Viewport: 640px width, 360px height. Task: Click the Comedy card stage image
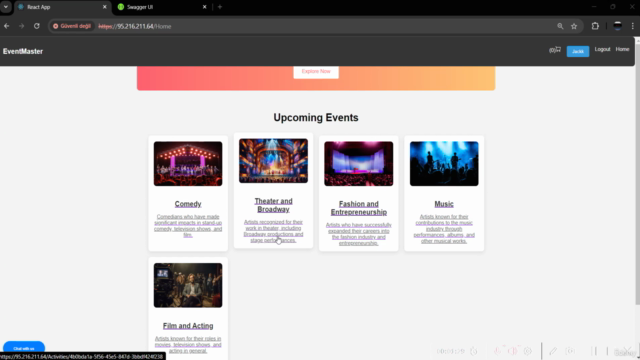[188, 164]
